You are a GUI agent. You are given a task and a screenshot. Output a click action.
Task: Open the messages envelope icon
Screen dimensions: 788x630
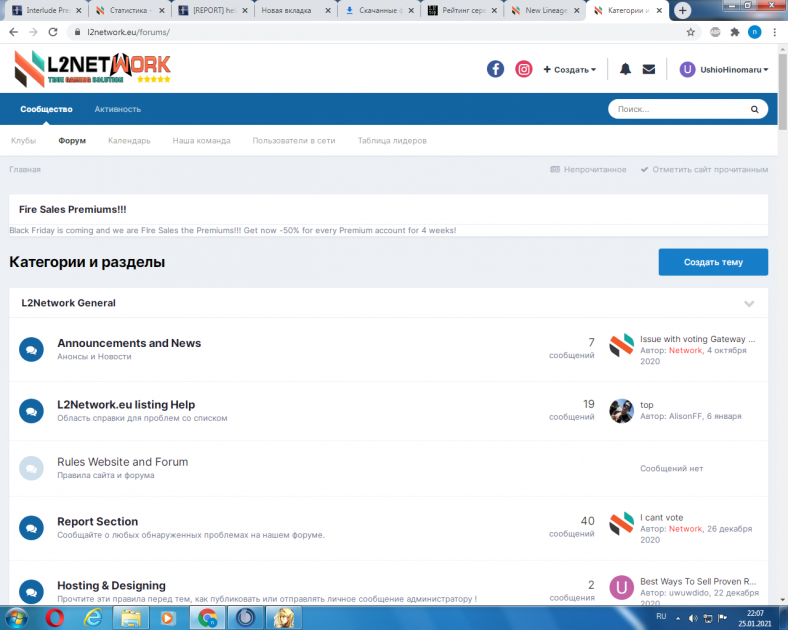tap(649, 69)
